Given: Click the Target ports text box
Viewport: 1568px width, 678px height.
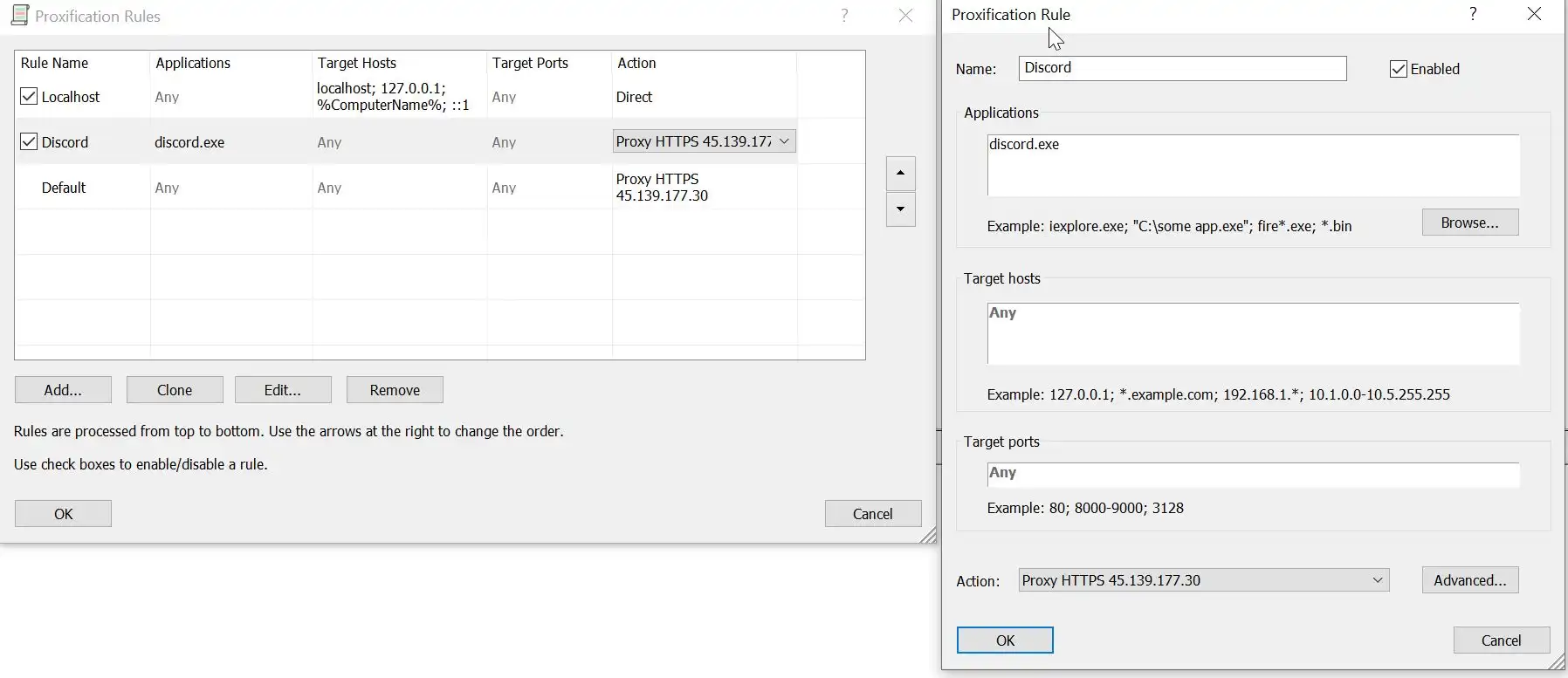Looking at the screenshot, I should coord(1253,475).
